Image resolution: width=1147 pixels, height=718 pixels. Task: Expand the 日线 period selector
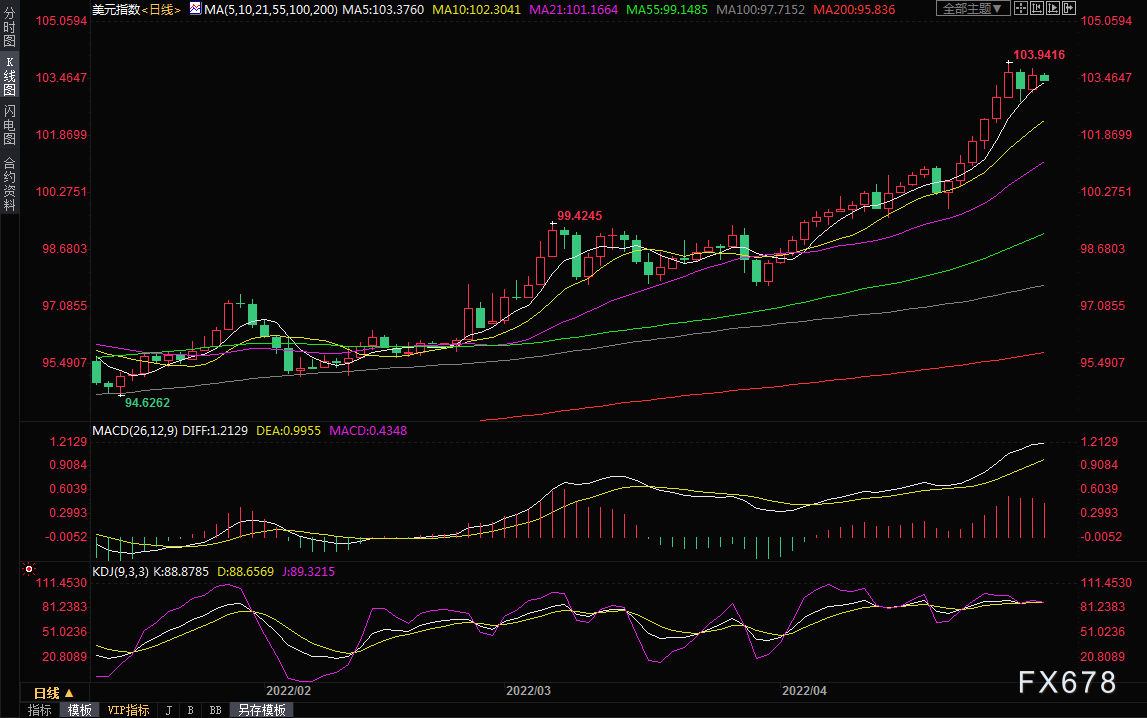55,692
